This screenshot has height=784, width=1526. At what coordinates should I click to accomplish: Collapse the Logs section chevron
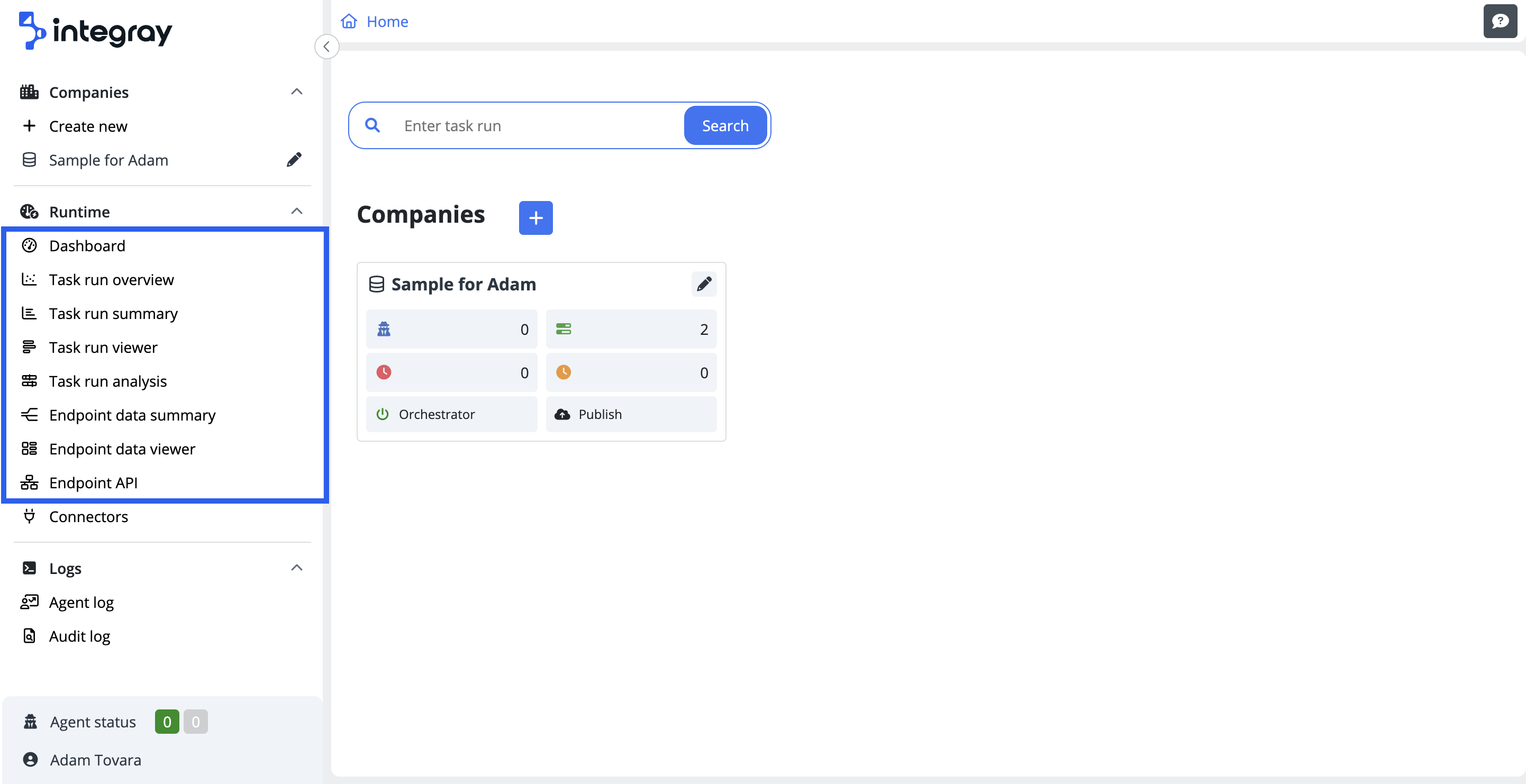297,568
